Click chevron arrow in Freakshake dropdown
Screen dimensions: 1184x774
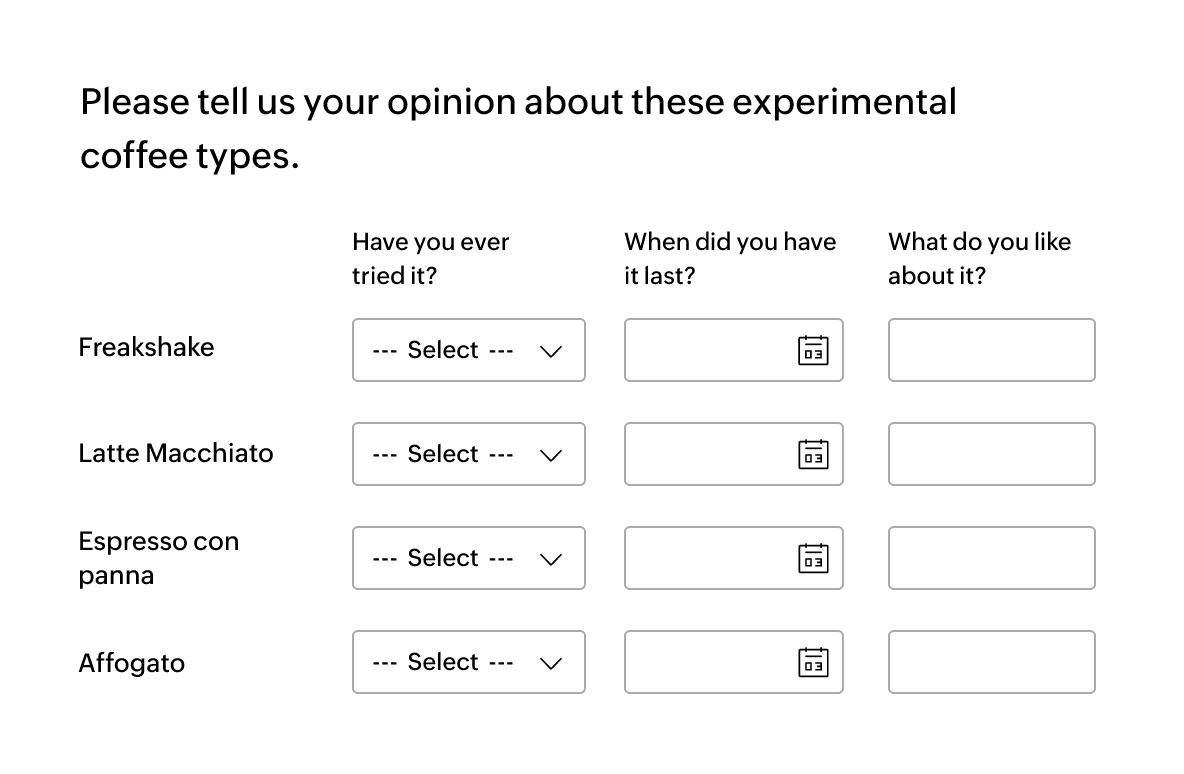551,352
